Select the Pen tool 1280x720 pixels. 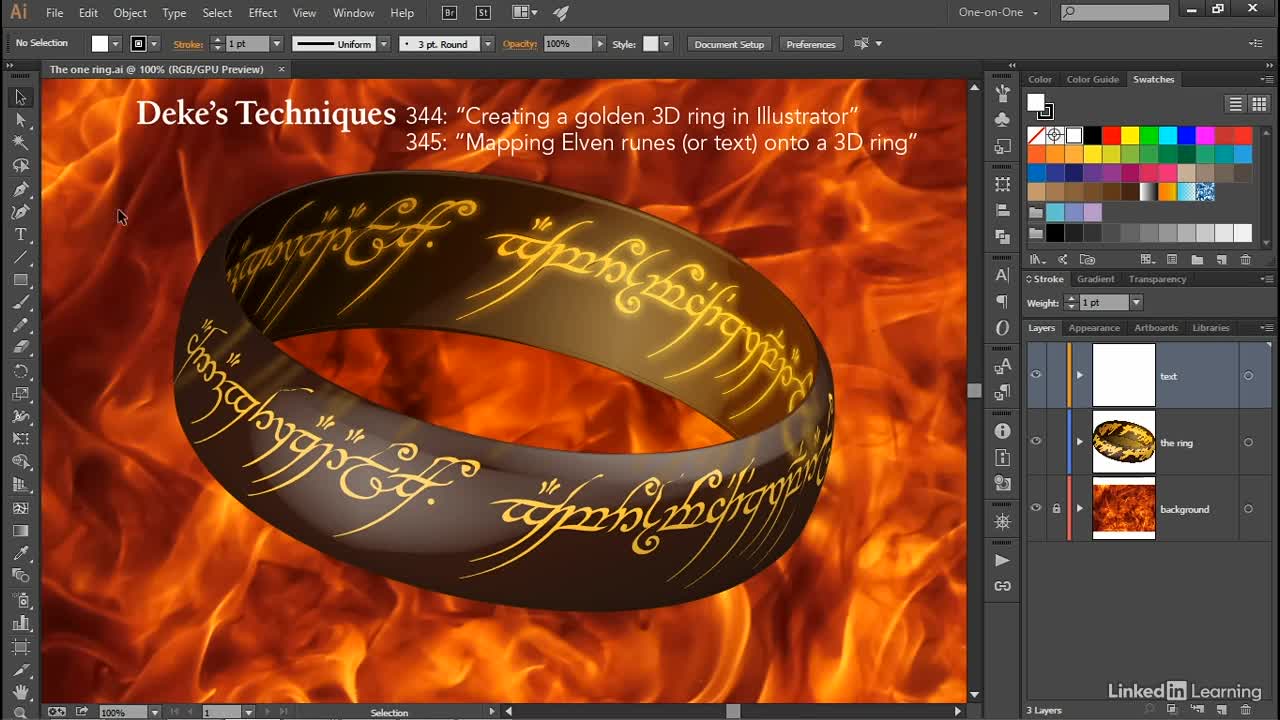[20, 189]
